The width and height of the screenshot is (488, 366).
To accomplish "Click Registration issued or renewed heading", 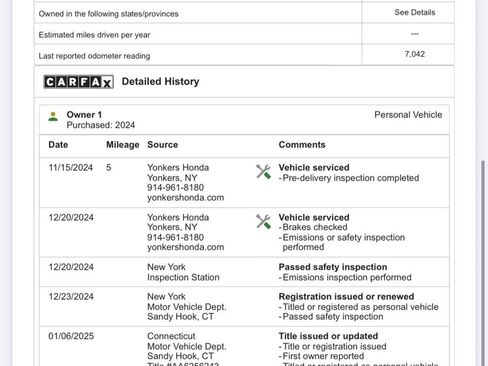I will tap(346, 297).
